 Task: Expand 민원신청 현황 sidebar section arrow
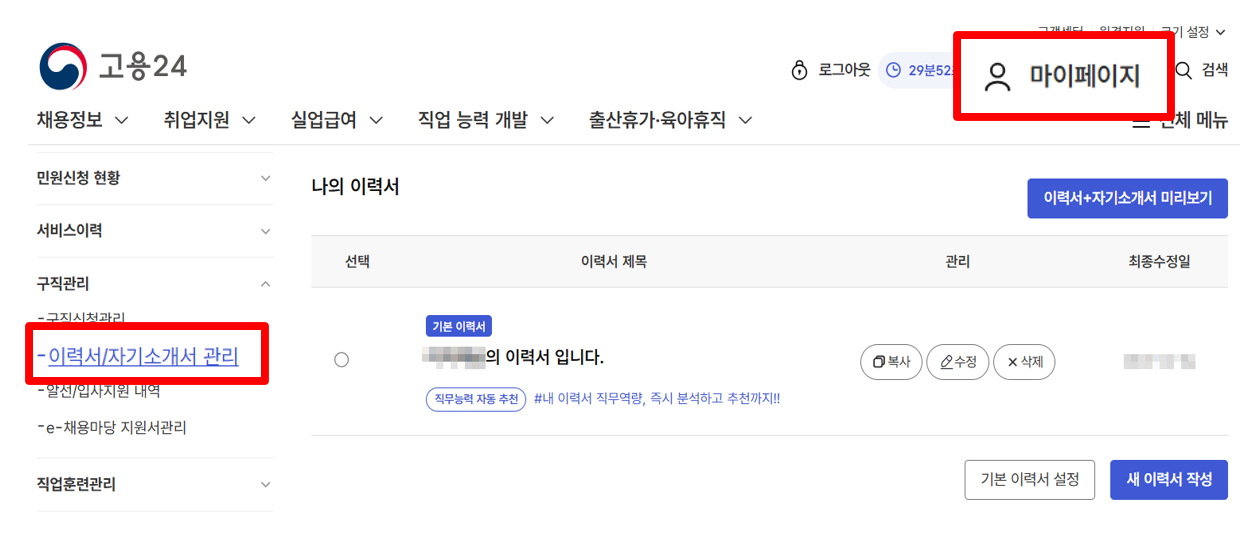tap(265, 178)
